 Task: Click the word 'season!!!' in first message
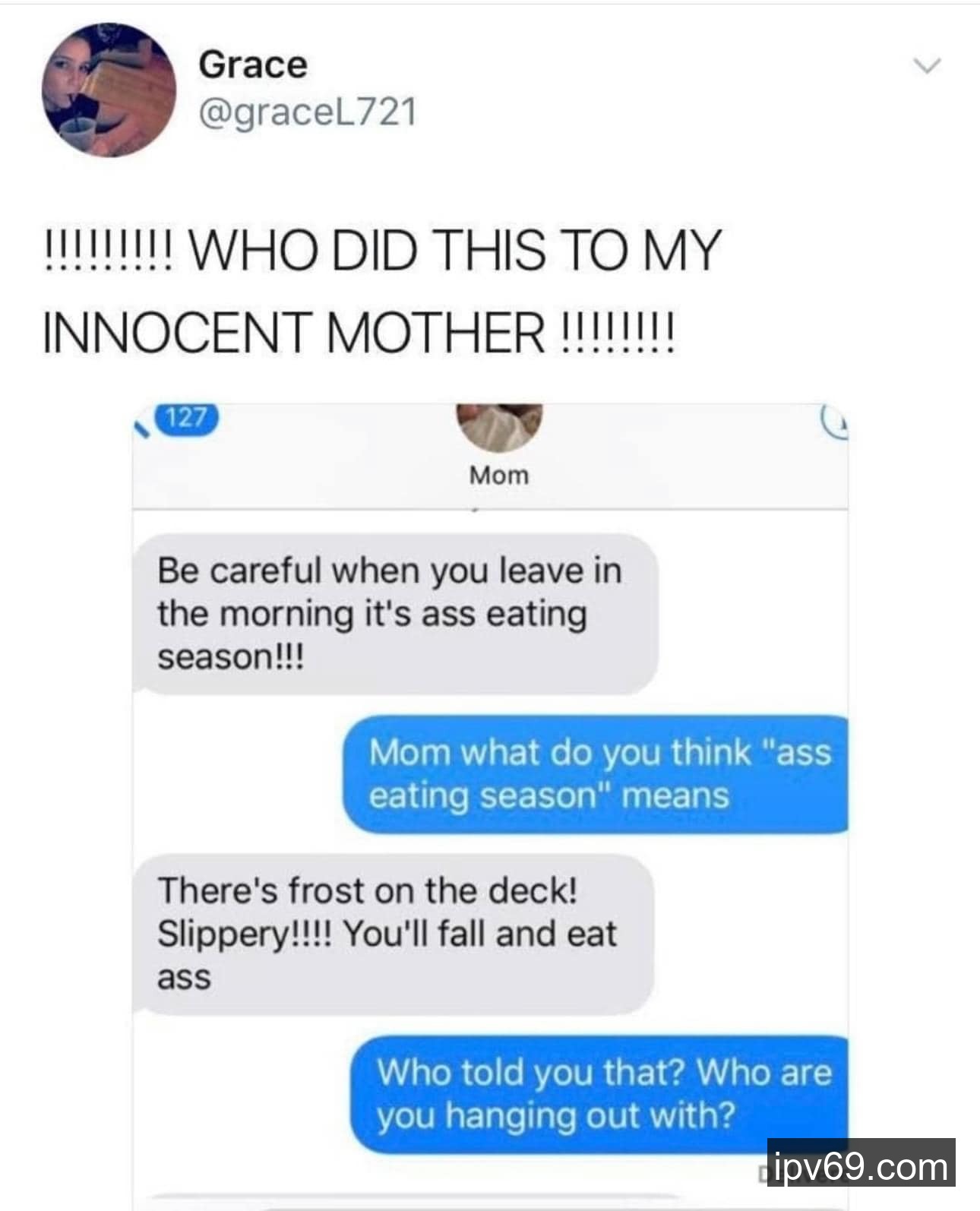pyautogui.click(x=231, y=656)
